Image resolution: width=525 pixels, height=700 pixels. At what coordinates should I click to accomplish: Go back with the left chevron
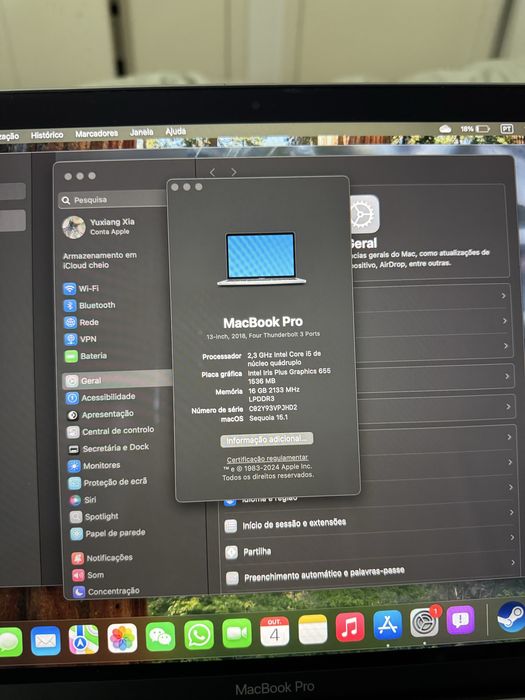[x=212, y=172]
